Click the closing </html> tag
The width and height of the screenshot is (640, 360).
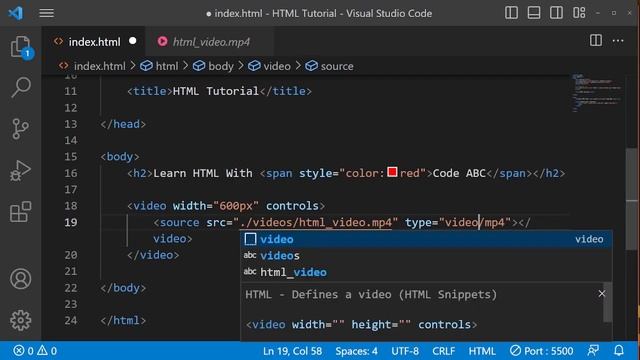pyautogui.click(x=123, y=320)
